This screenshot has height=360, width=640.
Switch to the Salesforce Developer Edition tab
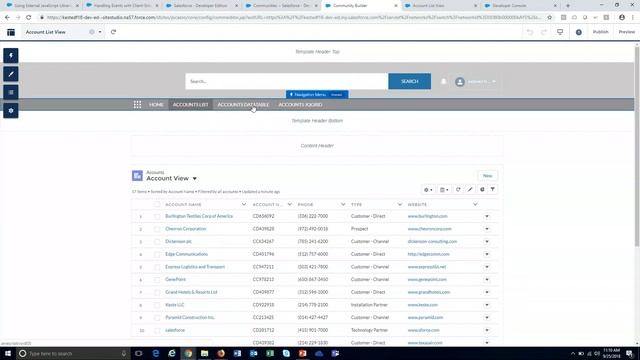(x=200, y=6)
